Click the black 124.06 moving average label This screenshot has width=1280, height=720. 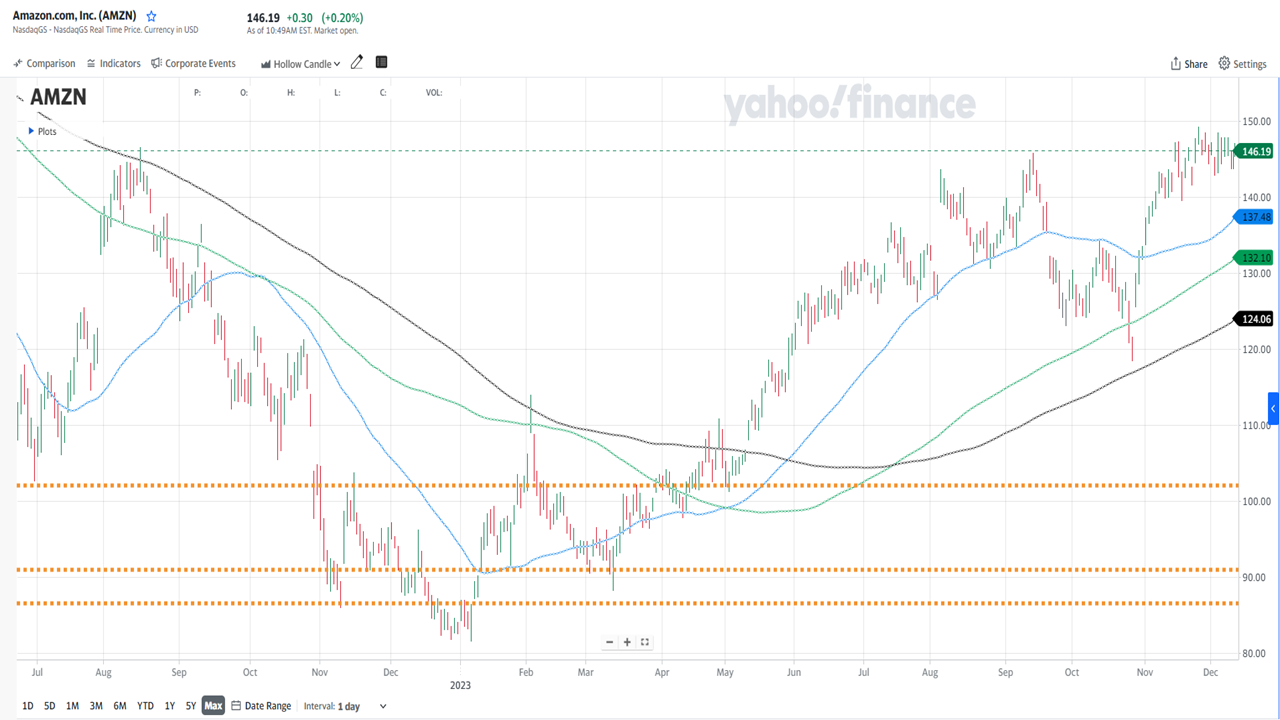[x=1254, y=320]
